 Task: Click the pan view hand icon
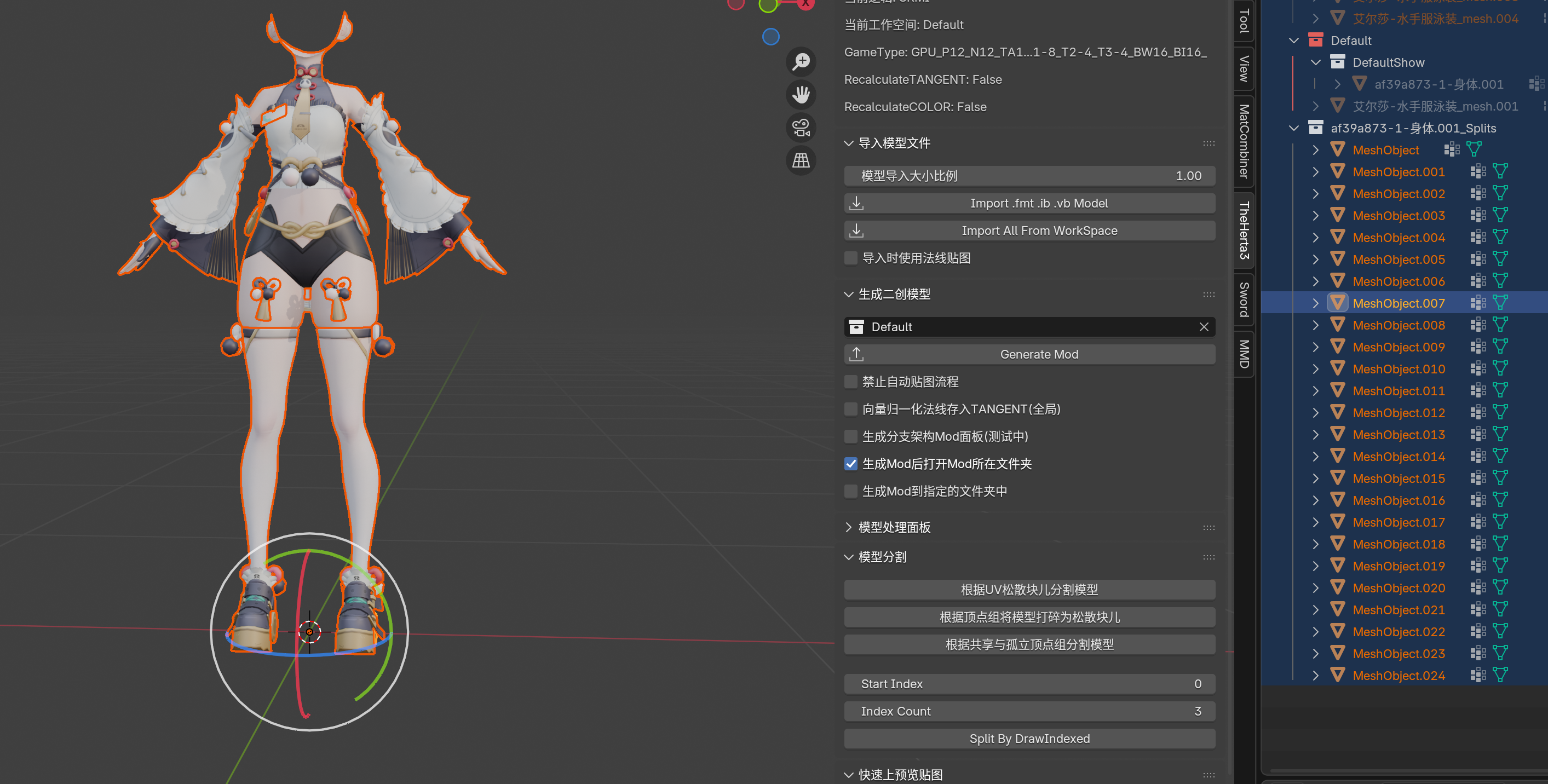pyautogui.click(x=801, y=94)
